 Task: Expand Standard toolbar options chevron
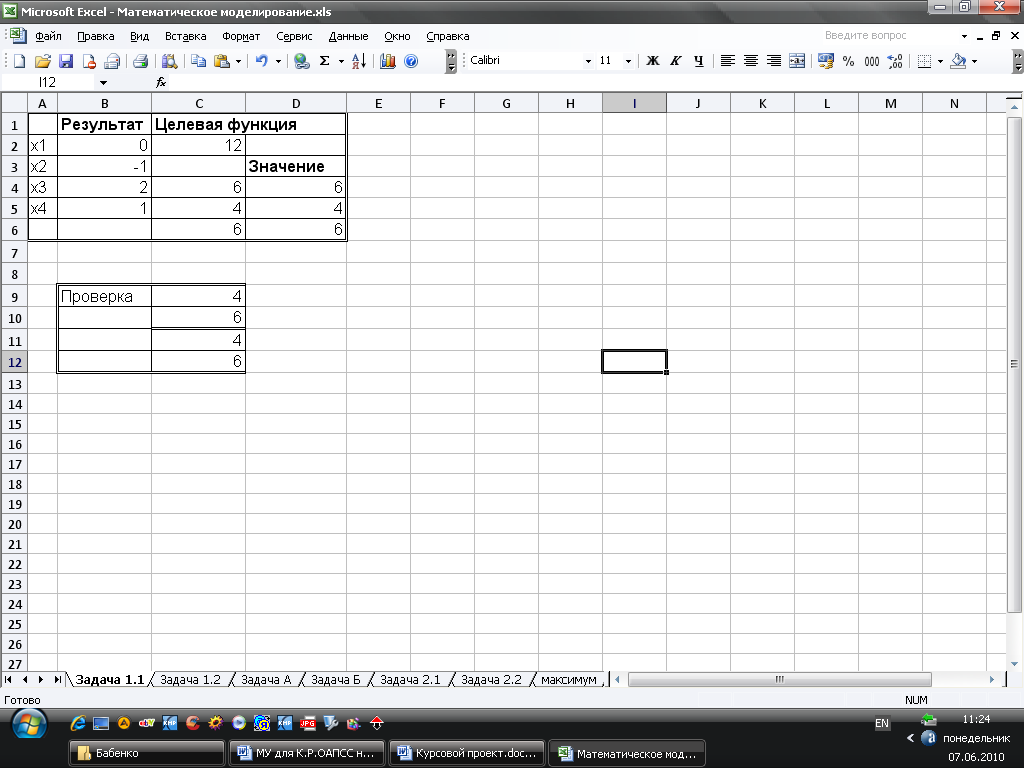(x=451, y=61)
